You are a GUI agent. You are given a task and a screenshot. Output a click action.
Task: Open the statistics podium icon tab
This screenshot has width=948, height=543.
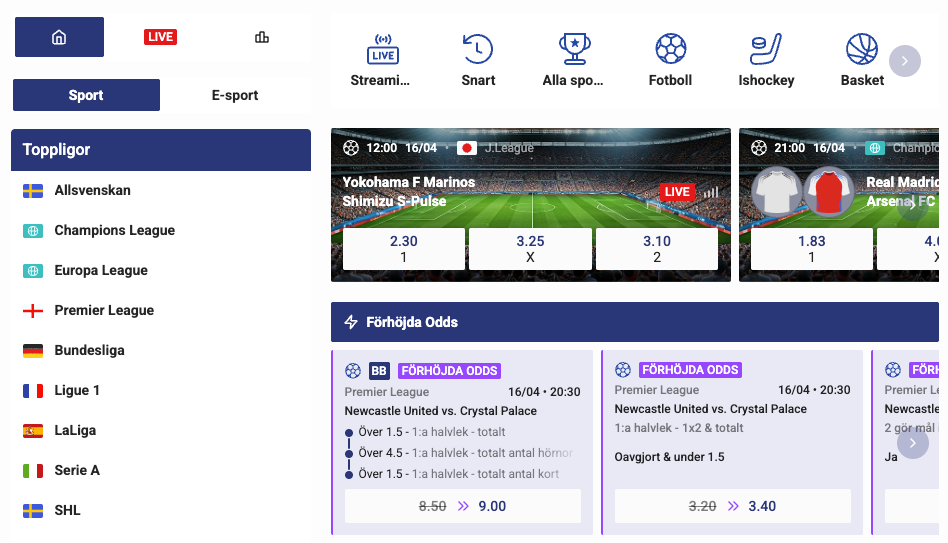(x=262, y=37)
